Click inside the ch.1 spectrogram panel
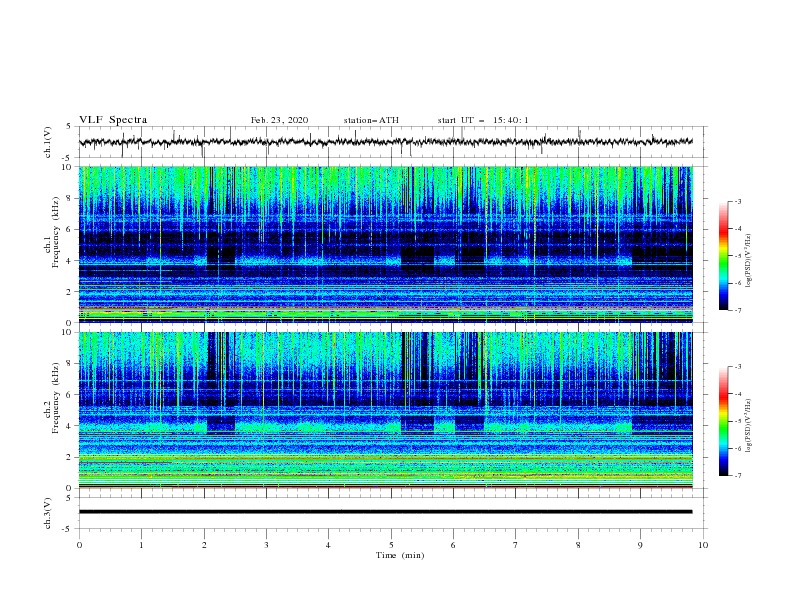 pyautogui.click(x=385, y=244)
